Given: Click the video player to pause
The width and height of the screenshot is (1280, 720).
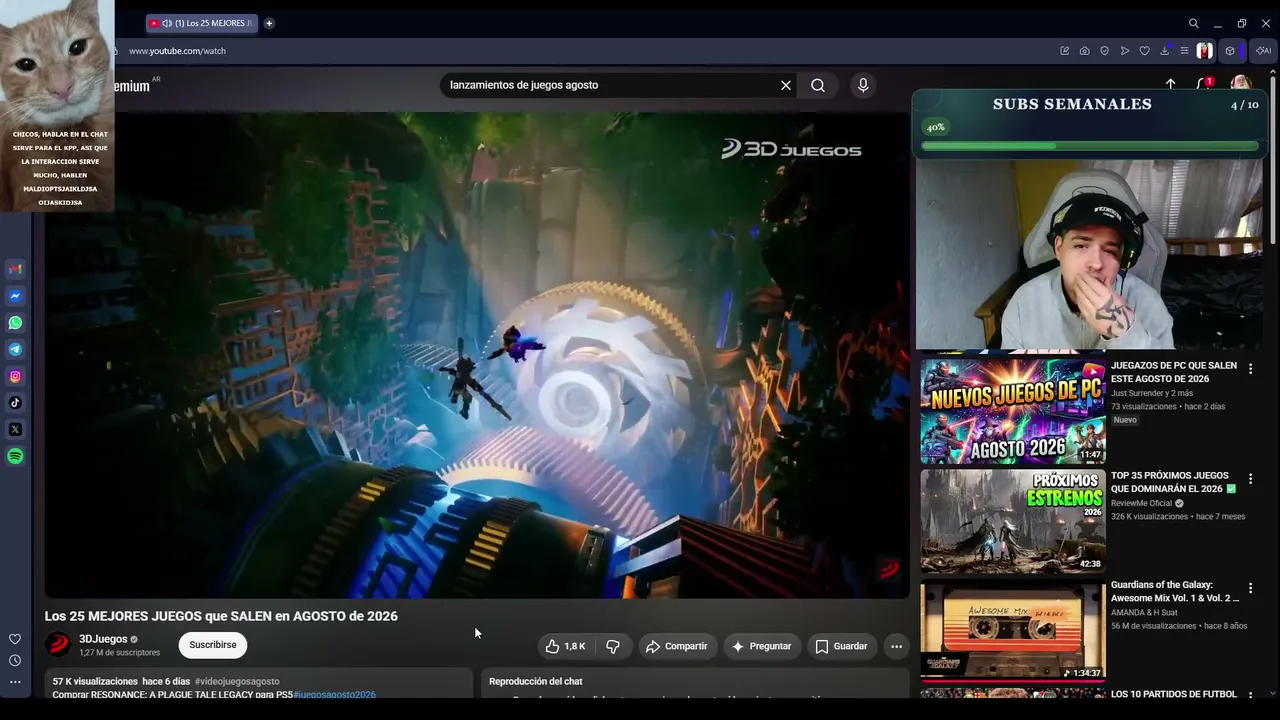Looking at the screenshot, I should pyautogui.click(x=477, y=355).
